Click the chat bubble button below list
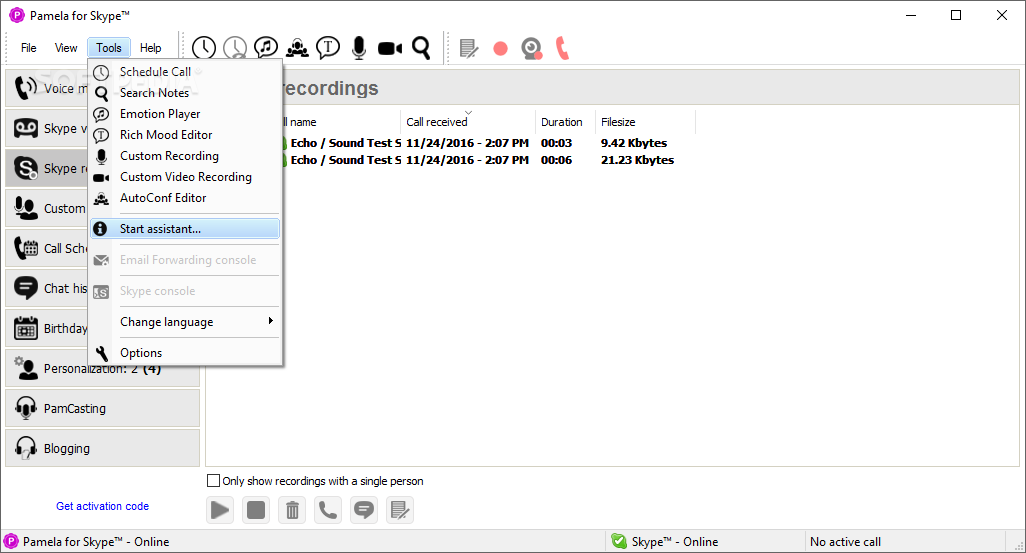This screenshot has height=553, width=1026. 364,510
